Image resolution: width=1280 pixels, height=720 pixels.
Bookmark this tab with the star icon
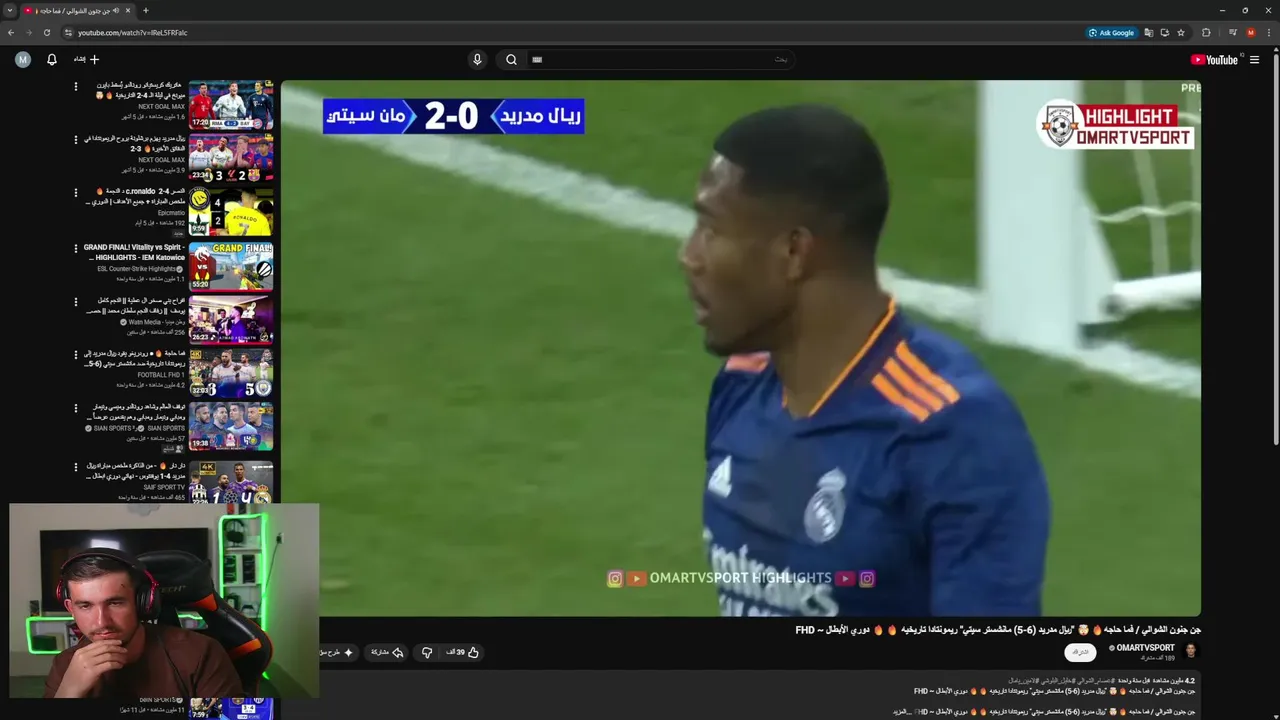click(1181, 32)
